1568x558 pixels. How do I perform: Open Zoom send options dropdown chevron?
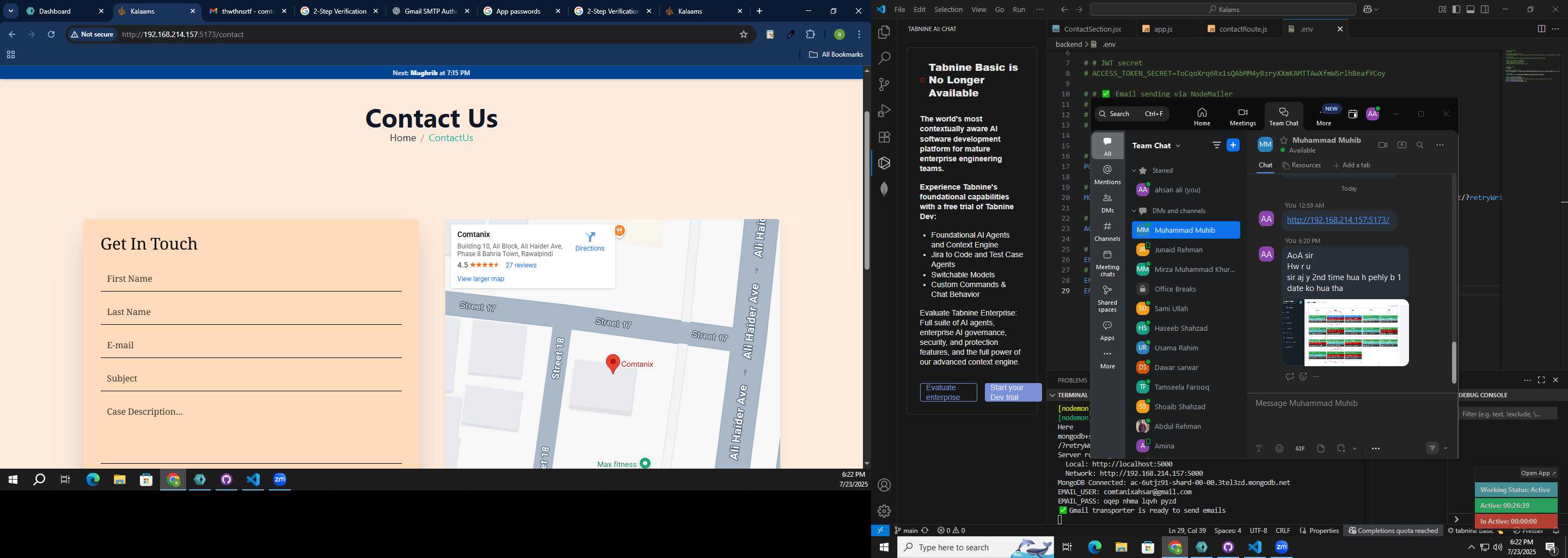point(1445,449)
